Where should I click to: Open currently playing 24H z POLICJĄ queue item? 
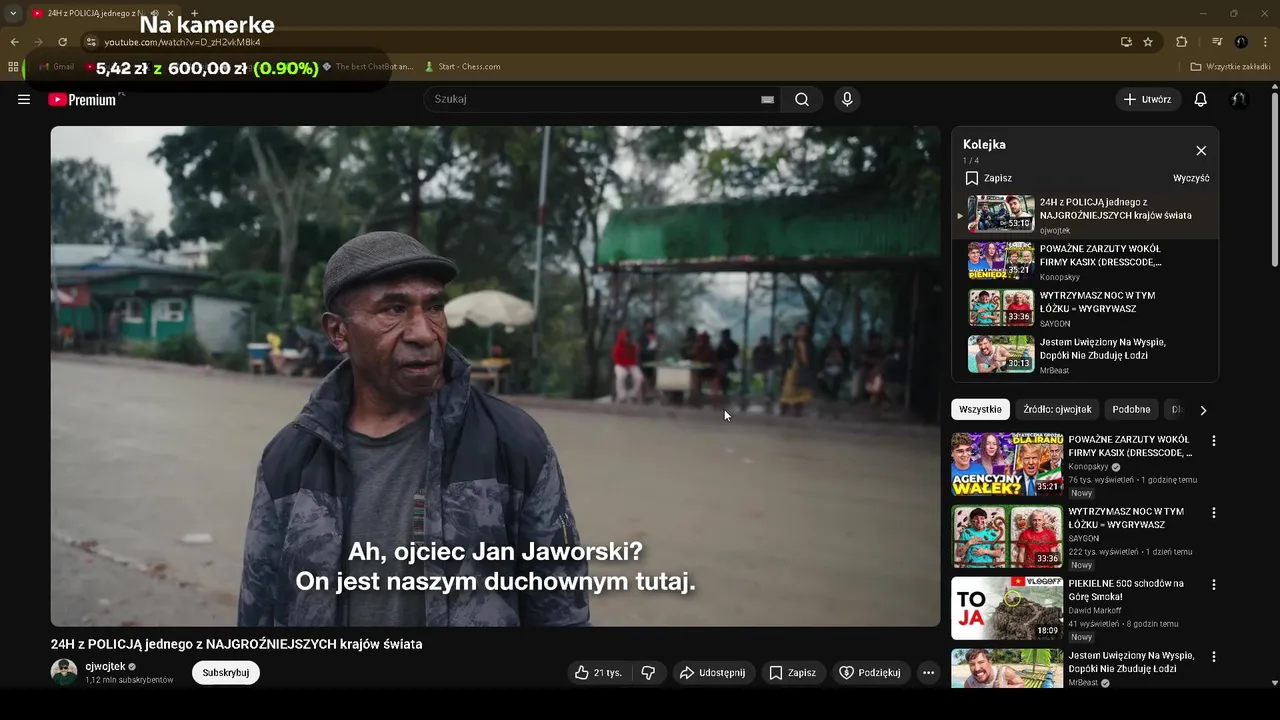coord(1086,214)
